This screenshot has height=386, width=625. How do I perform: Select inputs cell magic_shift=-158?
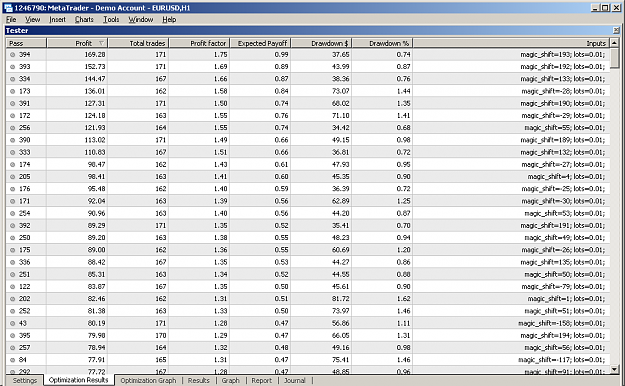click(561, 323)
